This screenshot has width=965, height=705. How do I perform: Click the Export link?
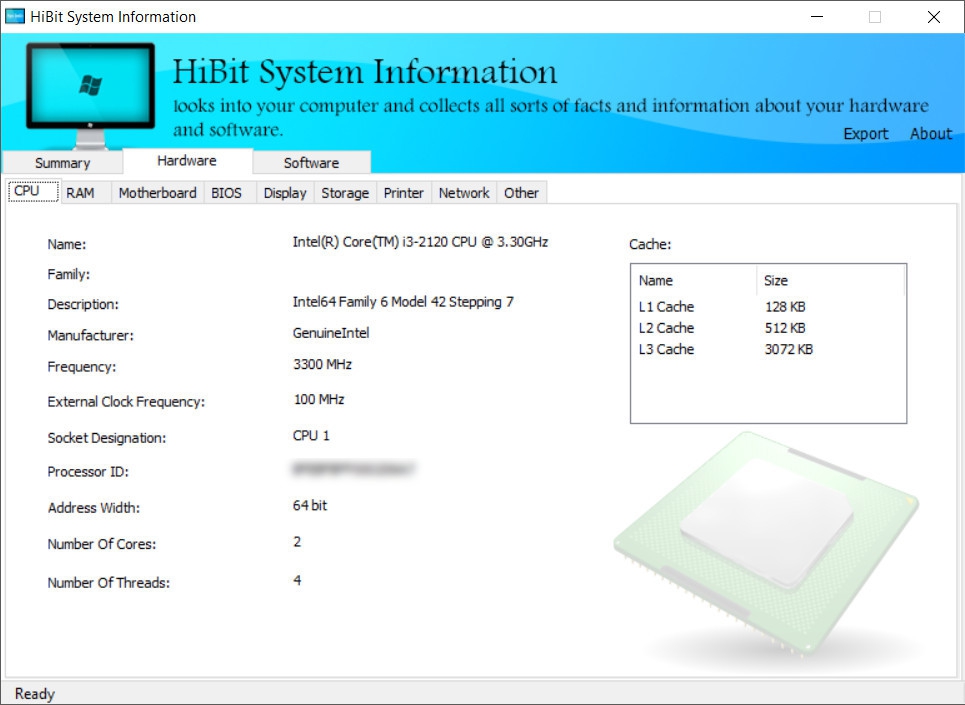(x=865, y=133)
